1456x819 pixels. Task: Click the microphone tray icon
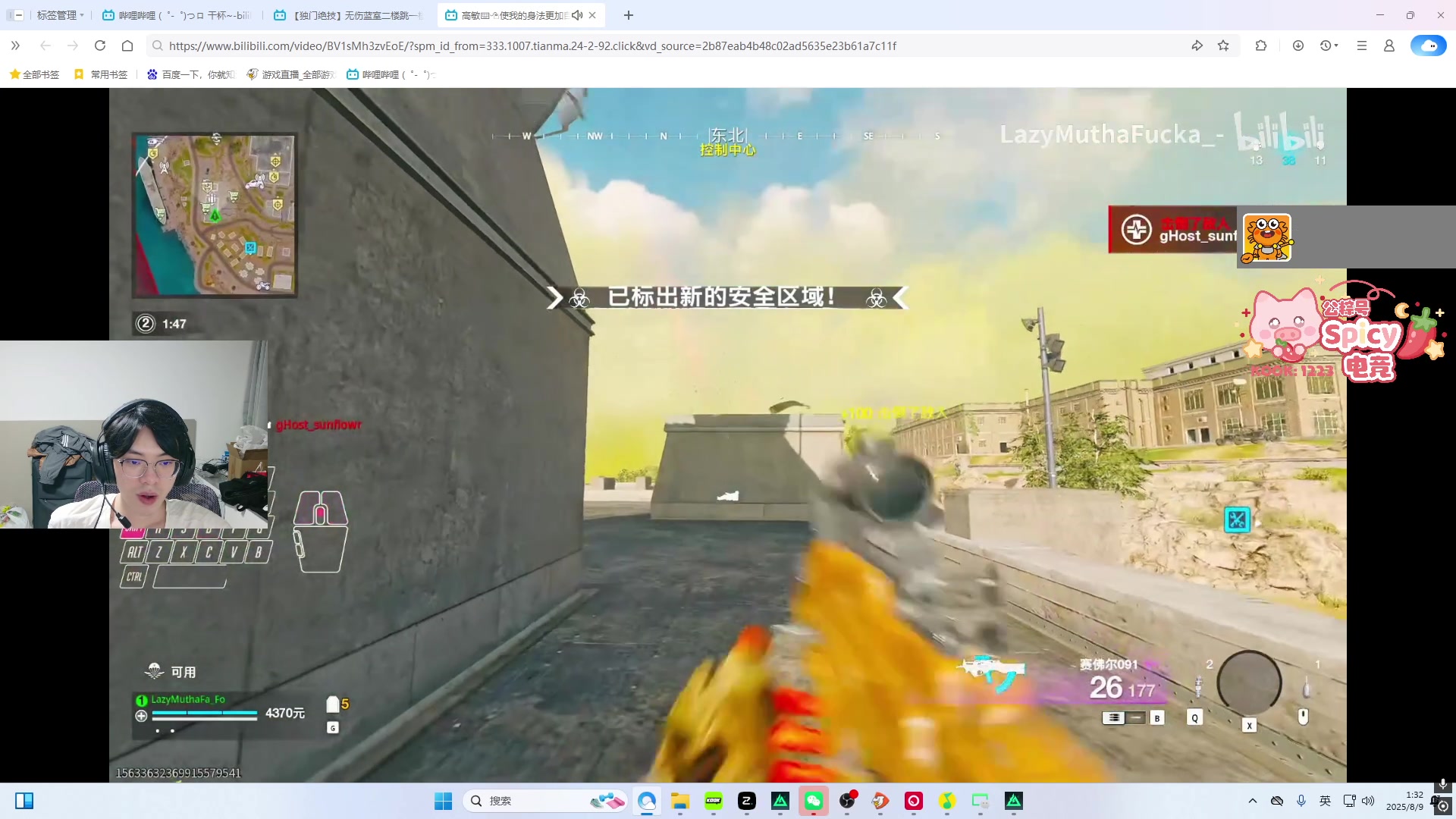[x=1301, y=801]
